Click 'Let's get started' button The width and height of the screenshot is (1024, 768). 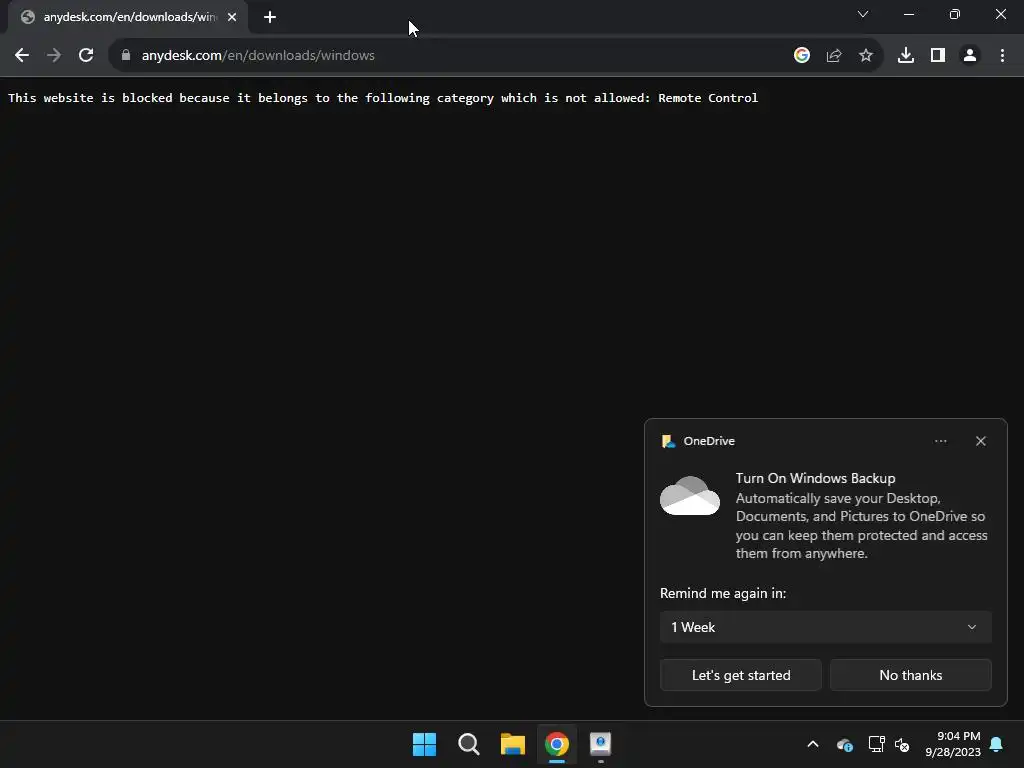(x=741, y=675)
